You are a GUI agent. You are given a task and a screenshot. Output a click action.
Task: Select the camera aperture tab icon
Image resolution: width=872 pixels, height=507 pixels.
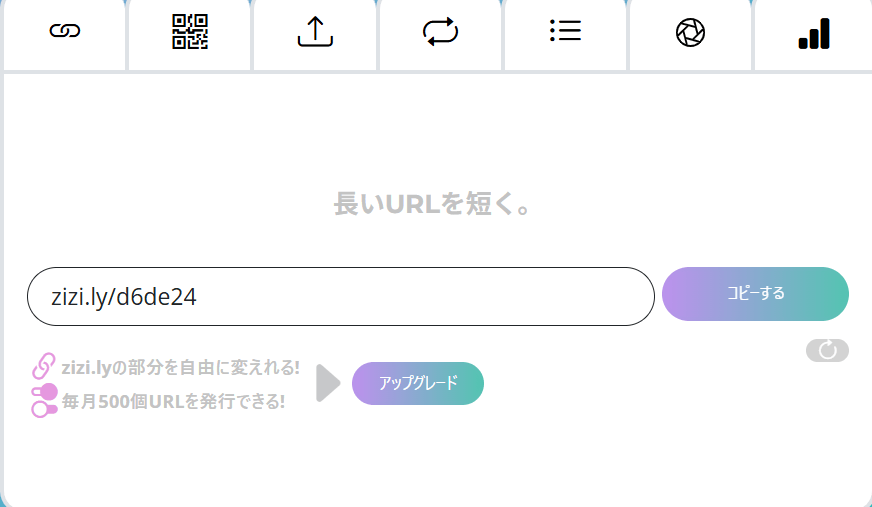point(690,32)
